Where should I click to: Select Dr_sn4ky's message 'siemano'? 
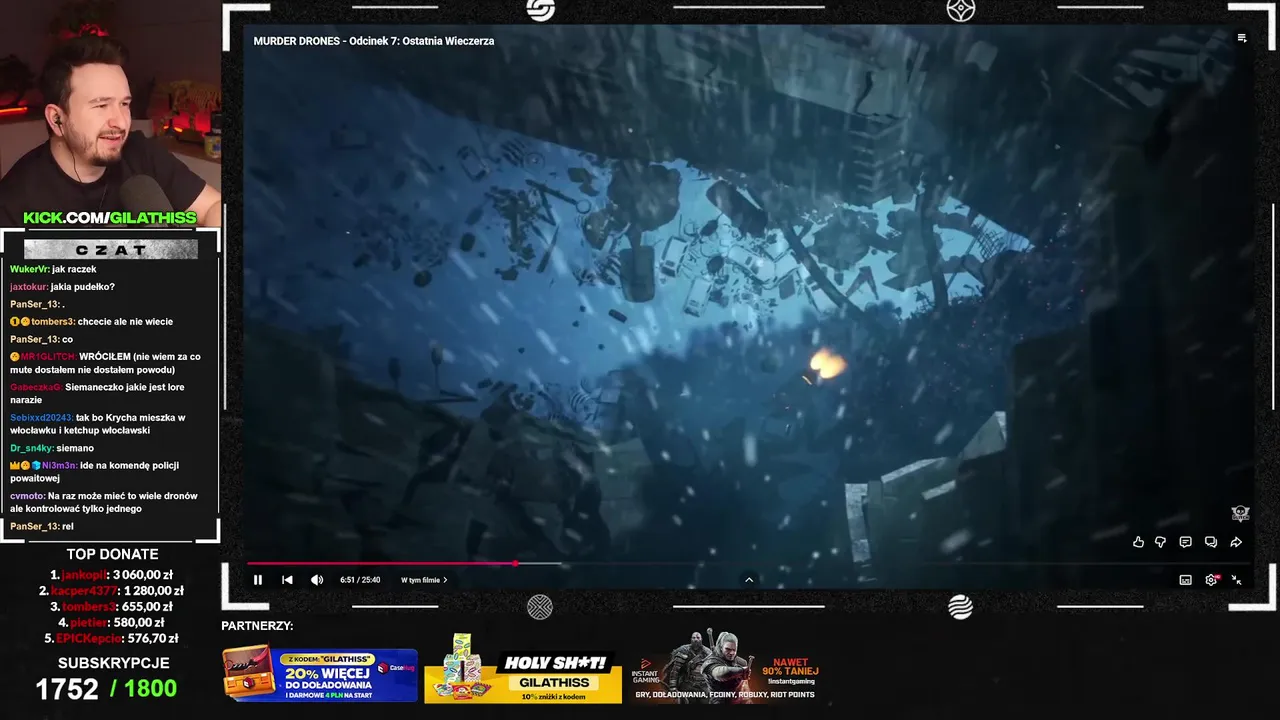click(x=52, y=449)
